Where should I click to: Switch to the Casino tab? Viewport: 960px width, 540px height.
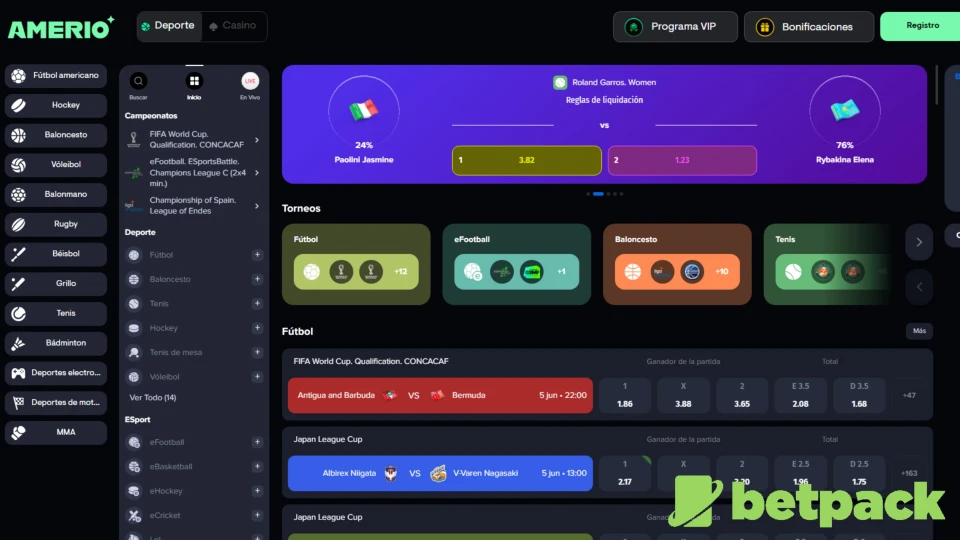tap(233, 26)
